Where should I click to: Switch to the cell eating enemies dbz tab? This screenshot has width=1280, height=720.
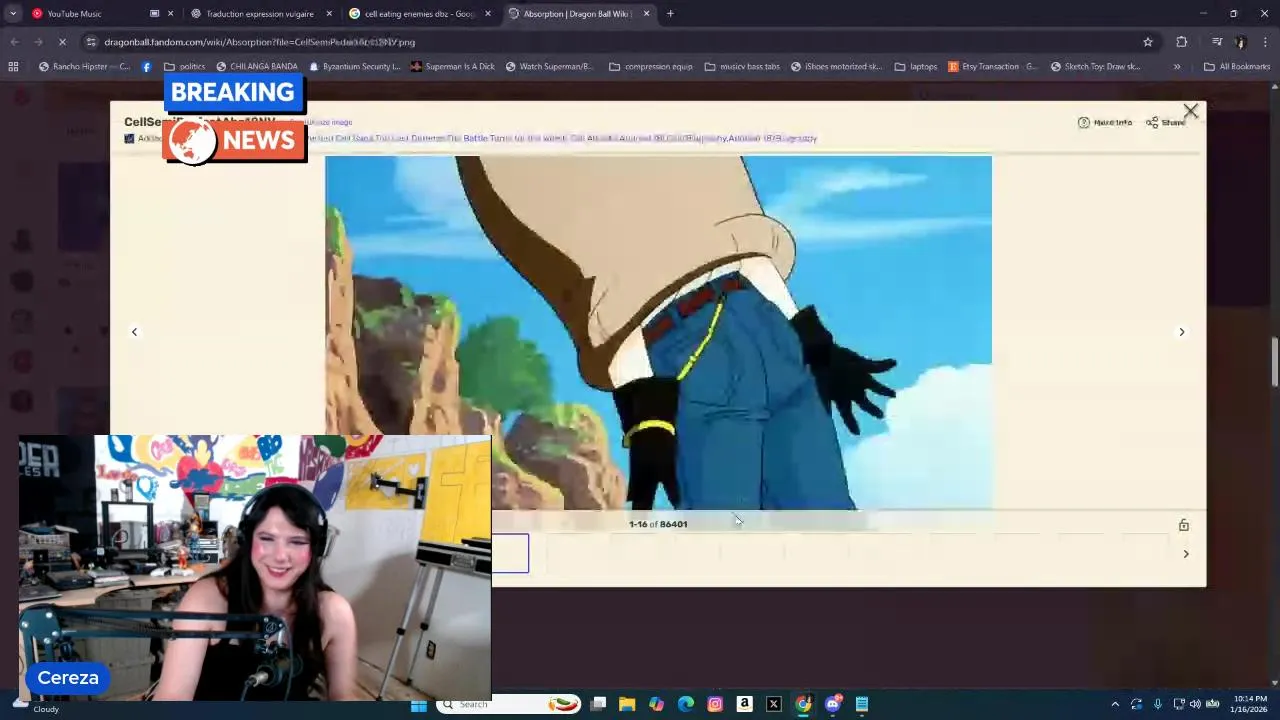tap(420, 14)
